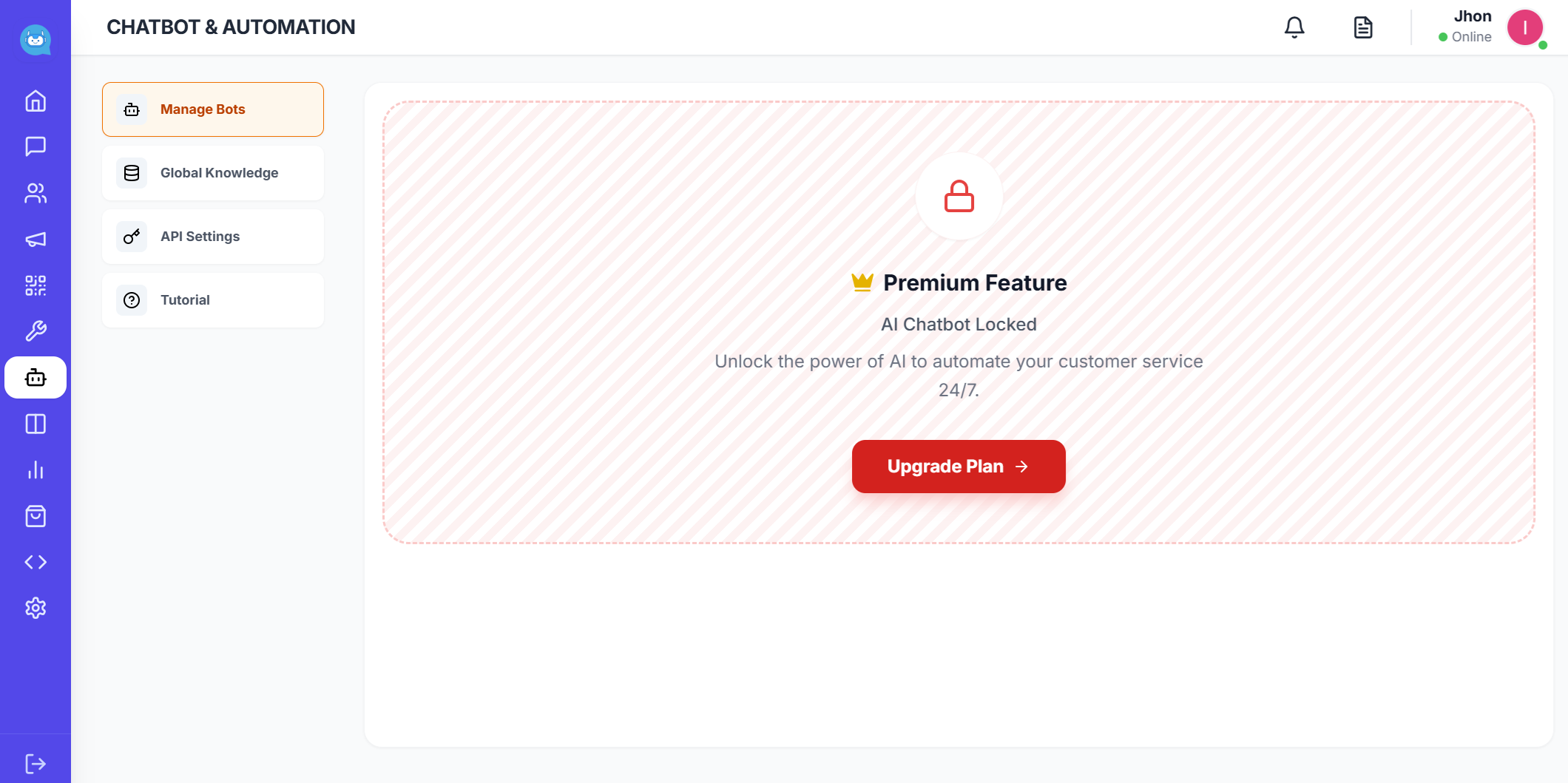The width and height of the screenshot is (1568, 783).
Task: Open Jhon's profile avatar
Action: pos(1525,27)
